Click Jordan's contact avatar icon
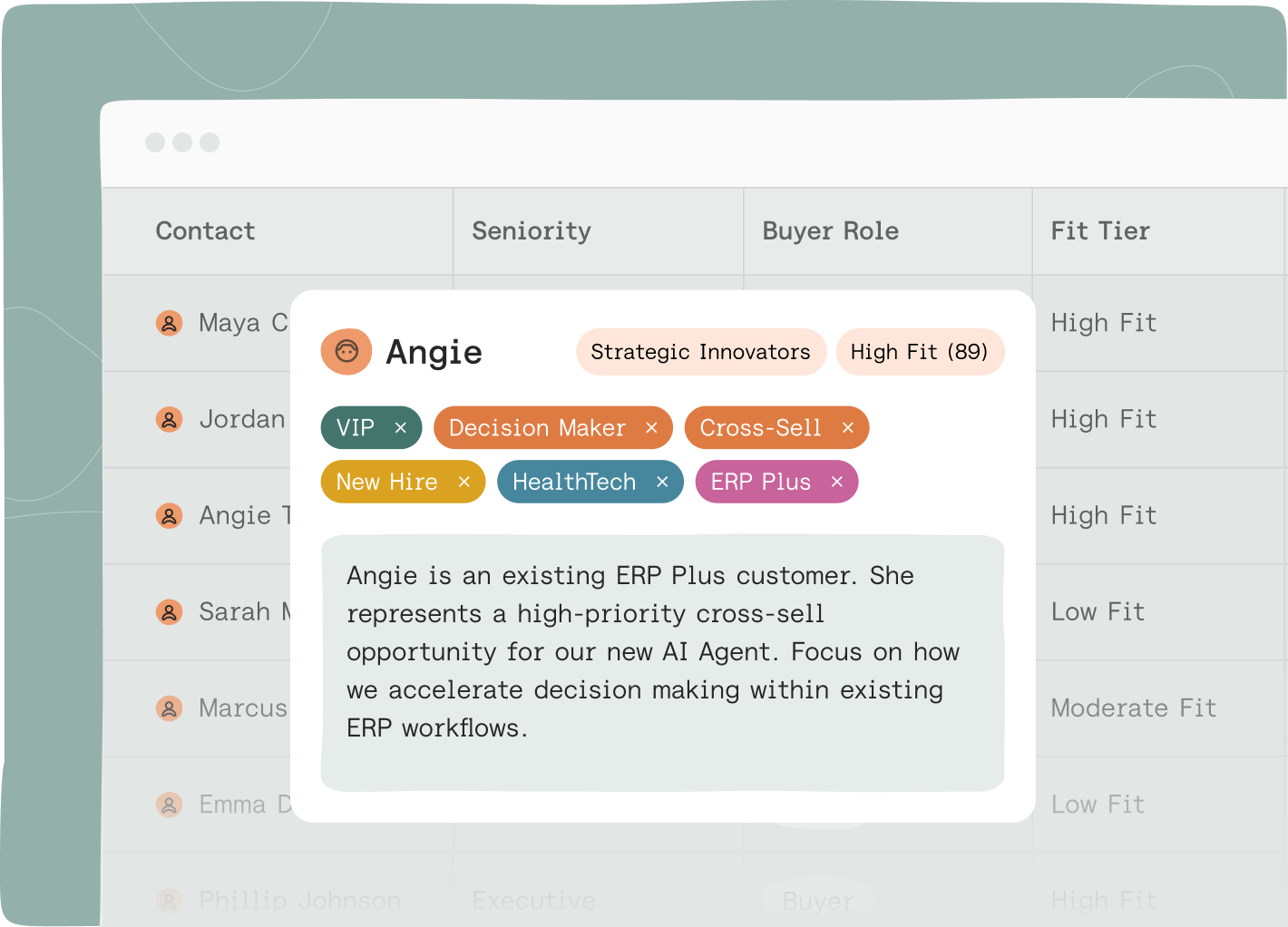 [x=169, y=419]
